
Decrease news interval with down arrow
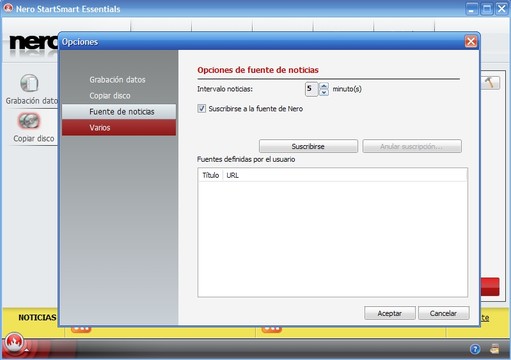coord(324,92)
